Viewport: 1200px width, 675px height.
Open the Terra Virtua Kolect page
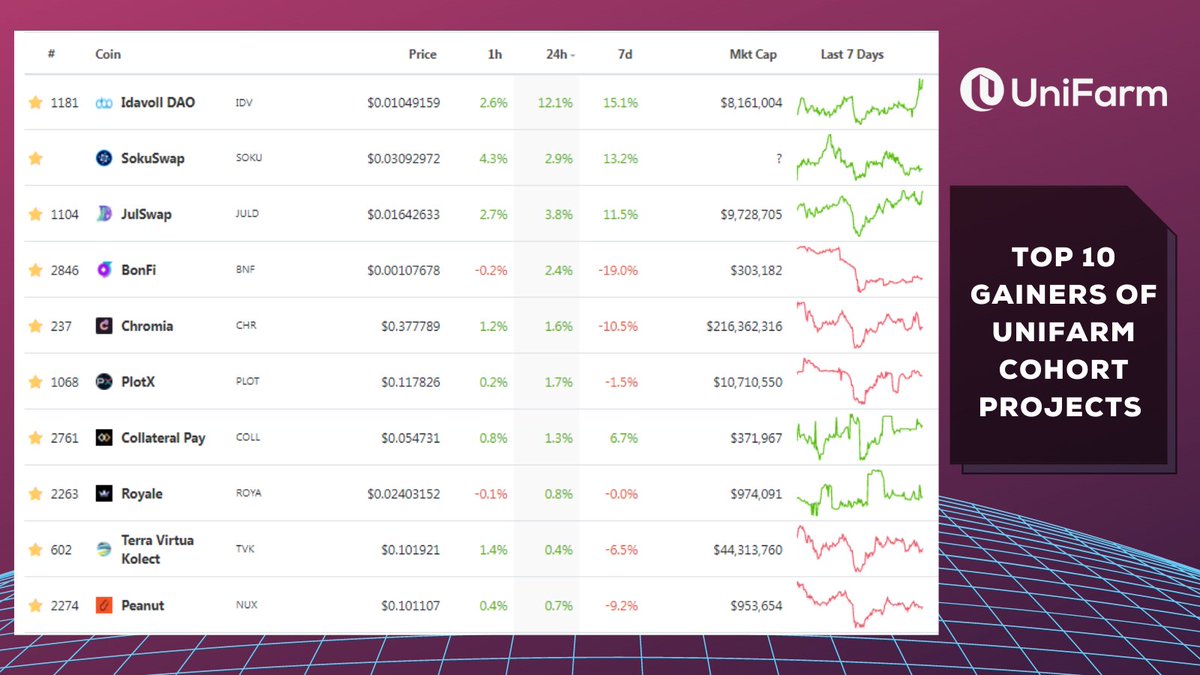pyautogui.click(x=158, y=549)
